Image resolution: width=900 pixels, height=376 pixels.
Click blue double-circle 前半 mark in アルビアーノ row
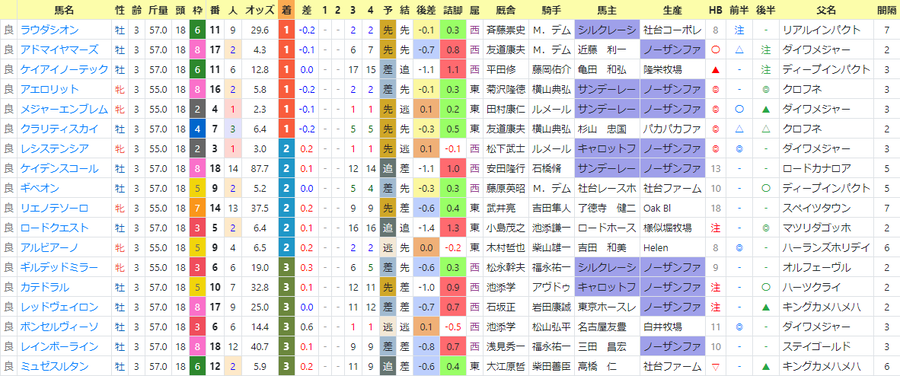tap(739, 247)
